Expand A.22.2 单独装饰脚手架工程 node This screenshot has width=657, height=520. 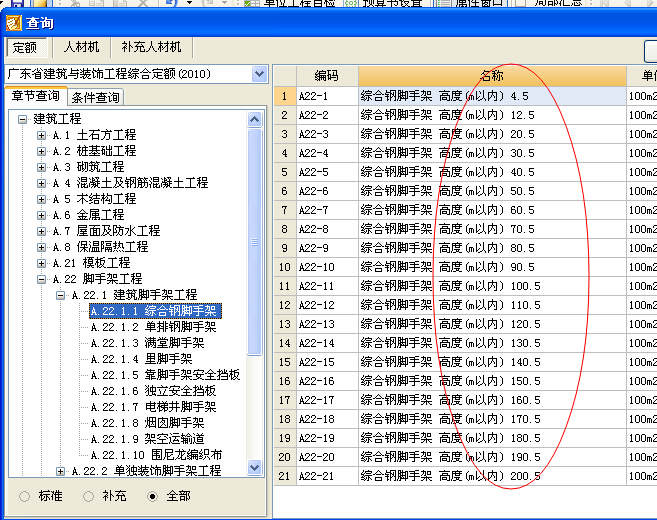(60, 471)
